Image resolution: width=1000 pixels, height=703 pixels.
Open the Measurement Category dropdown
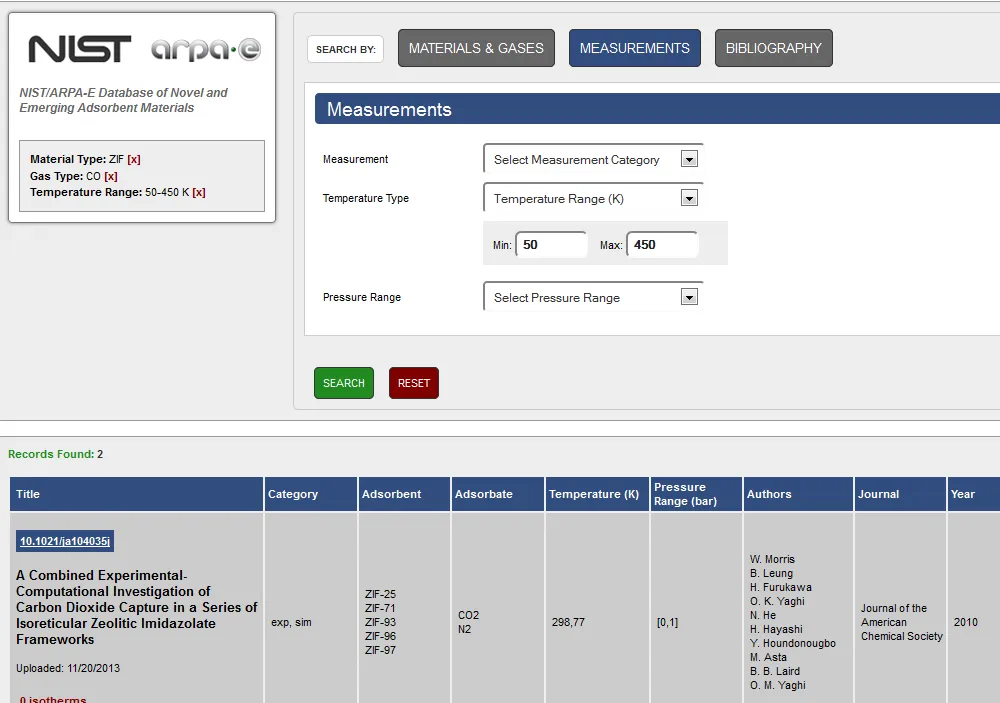click(x=593, y=159)
